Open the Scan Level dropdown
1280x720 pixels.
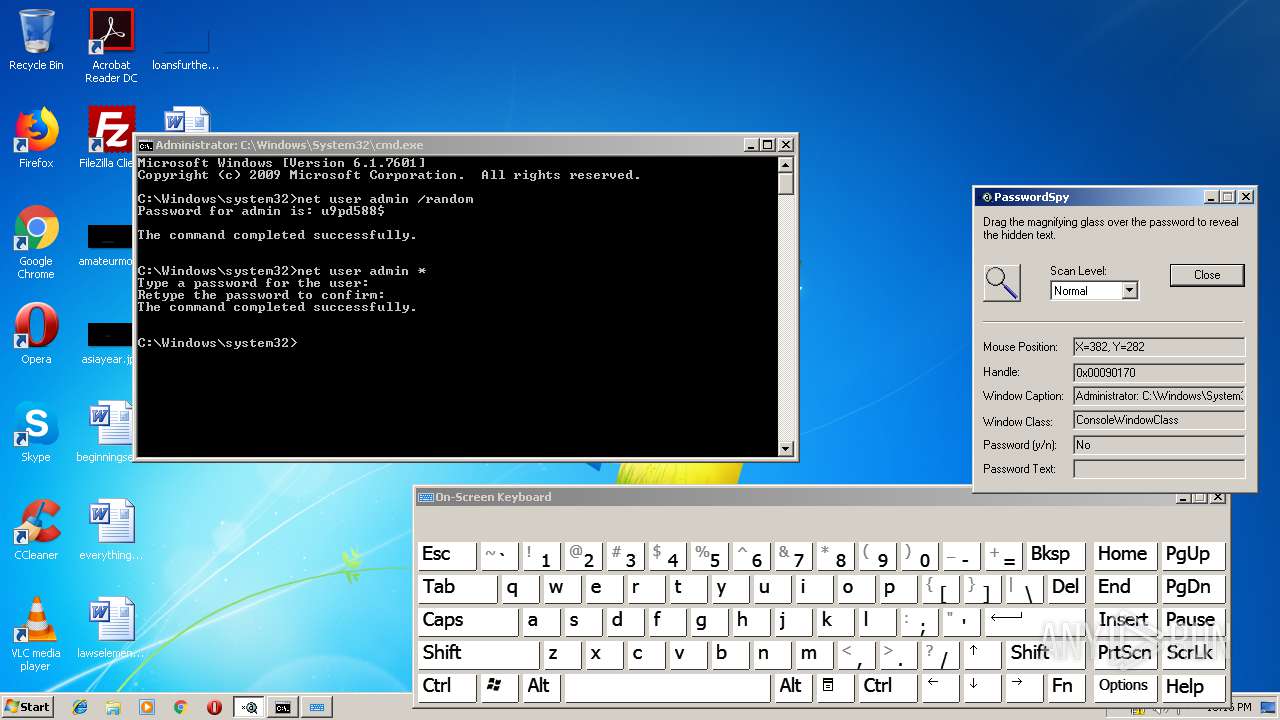tap(1129, 291)
